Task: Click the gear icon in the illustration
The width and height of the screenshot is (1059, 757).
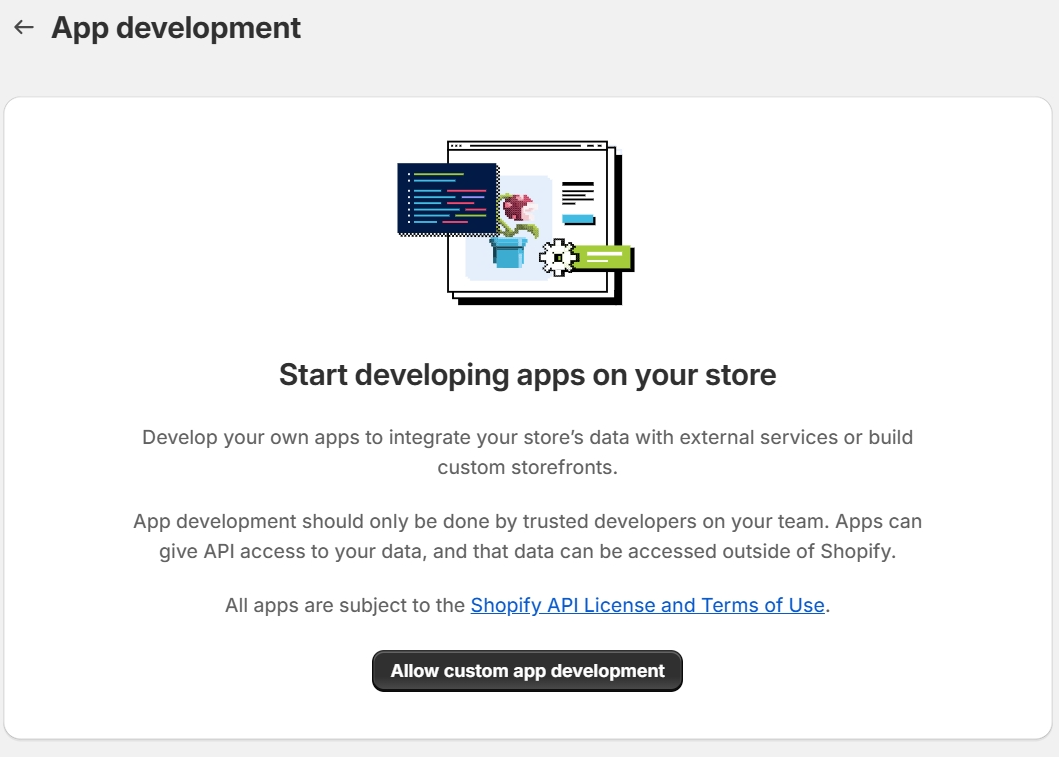Action: (x=557, y=258)
